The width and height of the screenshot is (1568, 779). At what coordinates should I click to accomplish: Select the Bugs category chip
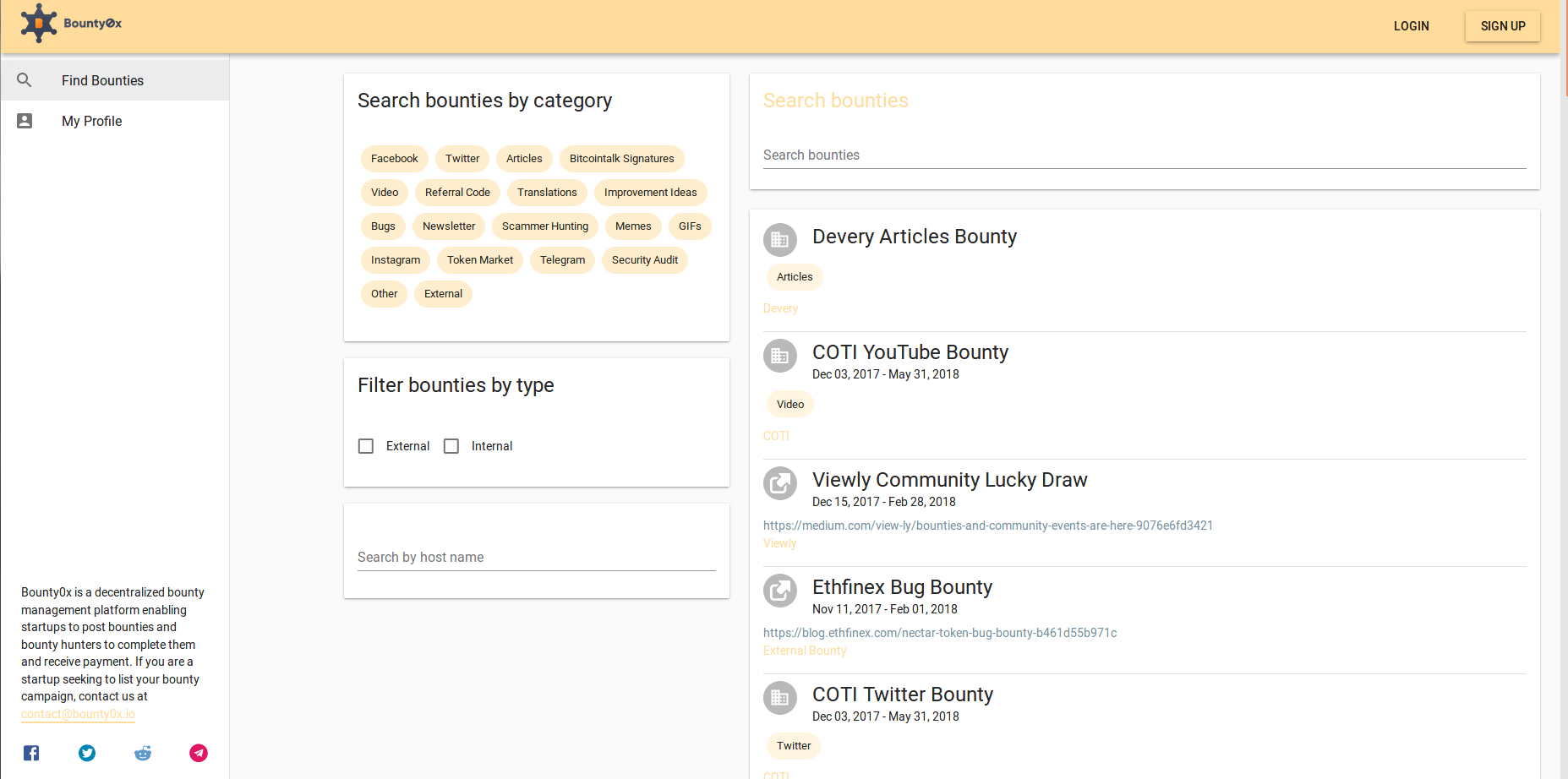coord(383,226)
